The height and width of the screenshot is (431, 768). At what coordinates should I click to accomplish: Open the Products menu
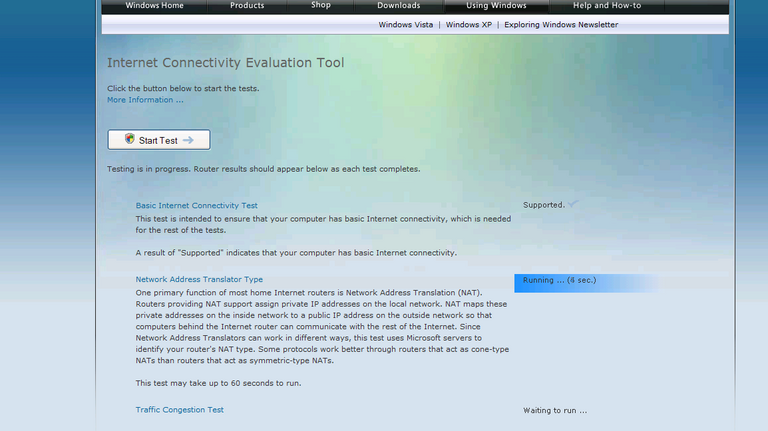(247, 5)
